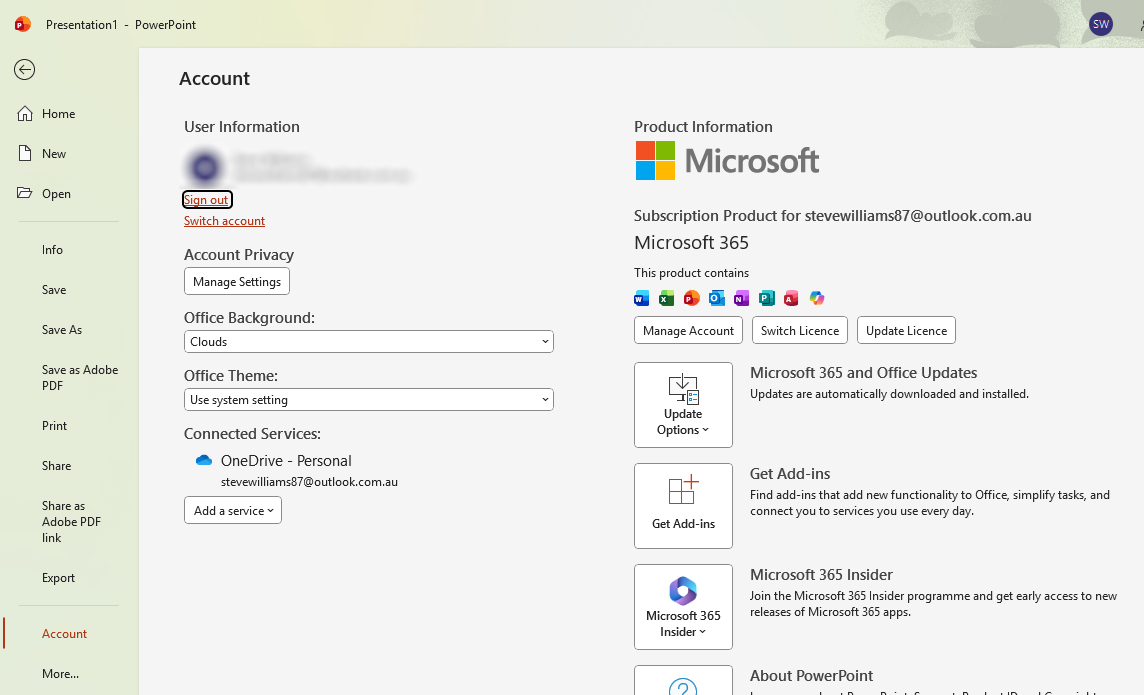Click the Sign out link

pyautogui.click(x=206, y=199)
